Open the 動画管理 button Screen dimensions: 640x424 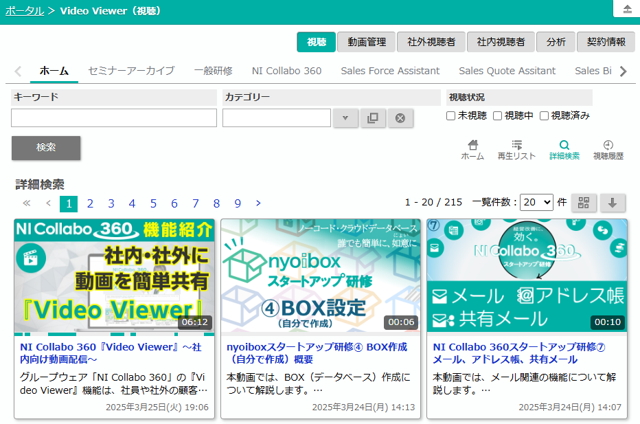367,42
